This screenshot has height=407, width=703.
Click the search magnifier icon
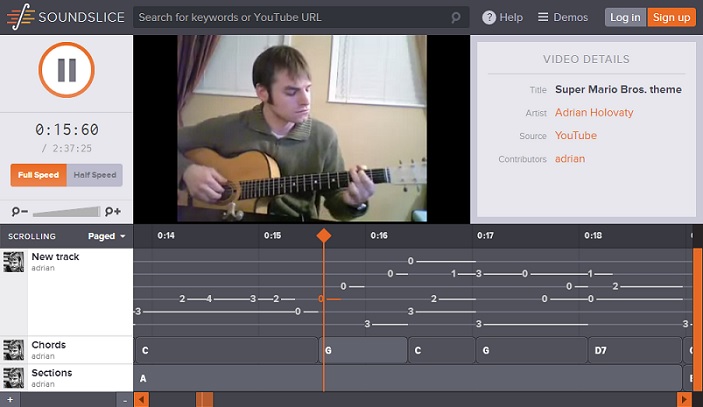(456, 17)
